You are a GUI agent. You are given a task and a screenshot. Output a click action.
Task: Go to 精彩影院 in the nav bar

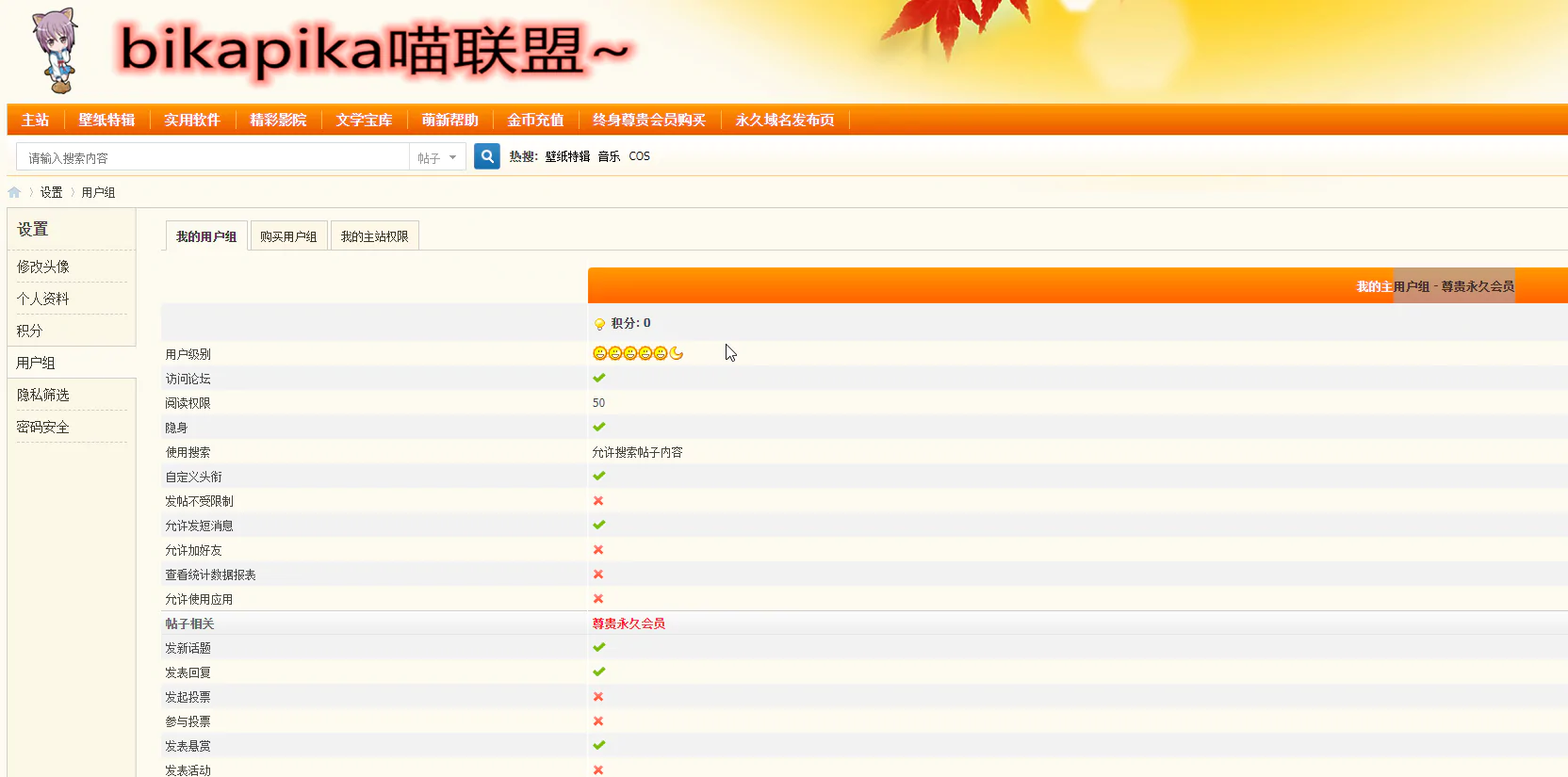[278, 120]
